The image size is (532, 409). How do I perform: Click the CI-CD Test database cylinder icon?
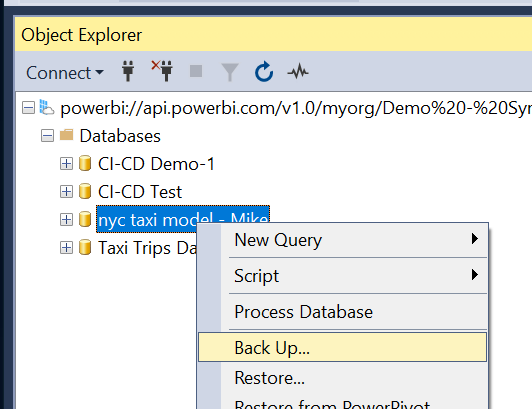coord(85,191)
